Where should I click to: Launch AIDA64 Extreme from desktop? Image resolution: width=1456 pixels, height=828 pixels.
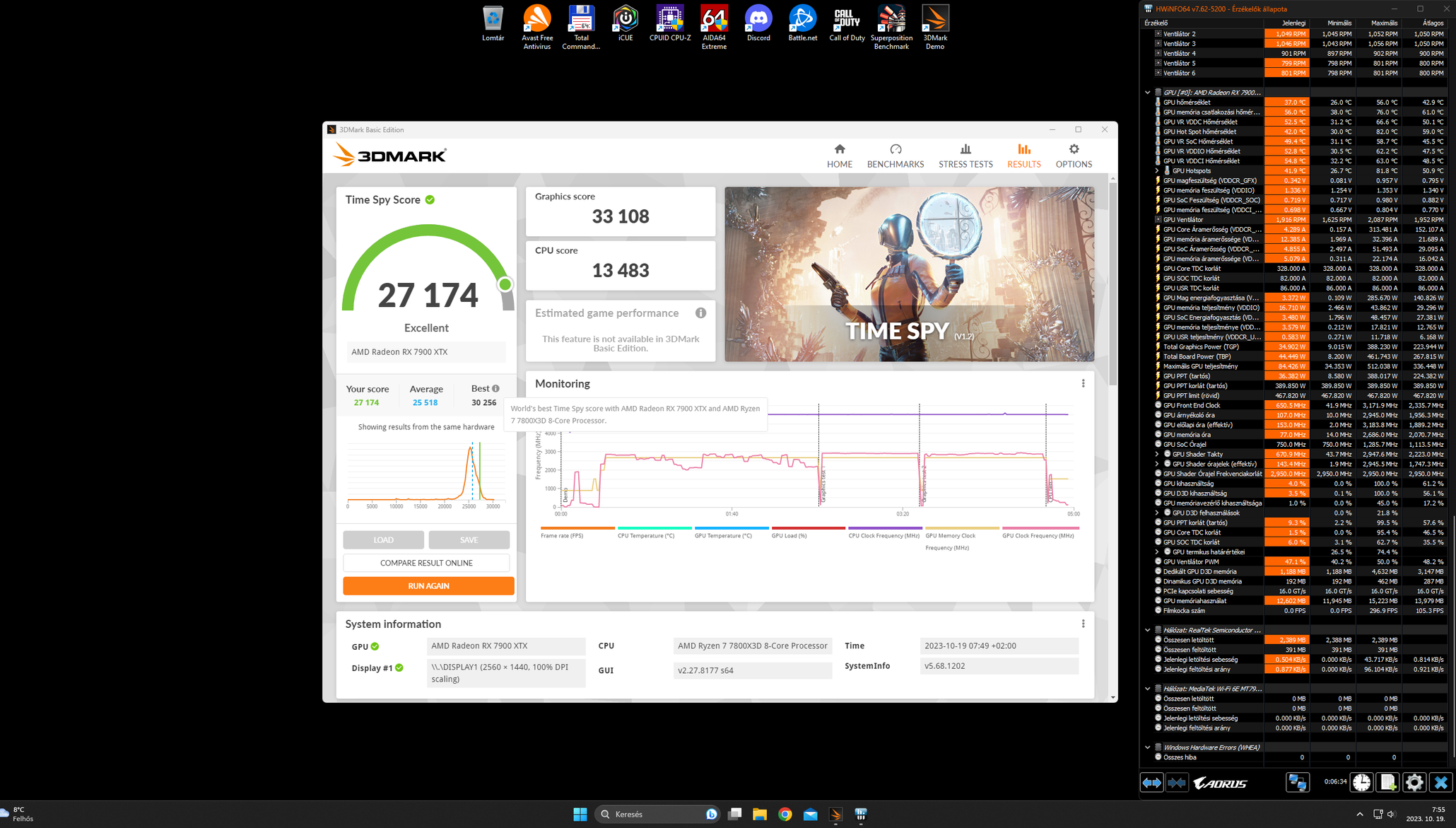coord(714,27)
